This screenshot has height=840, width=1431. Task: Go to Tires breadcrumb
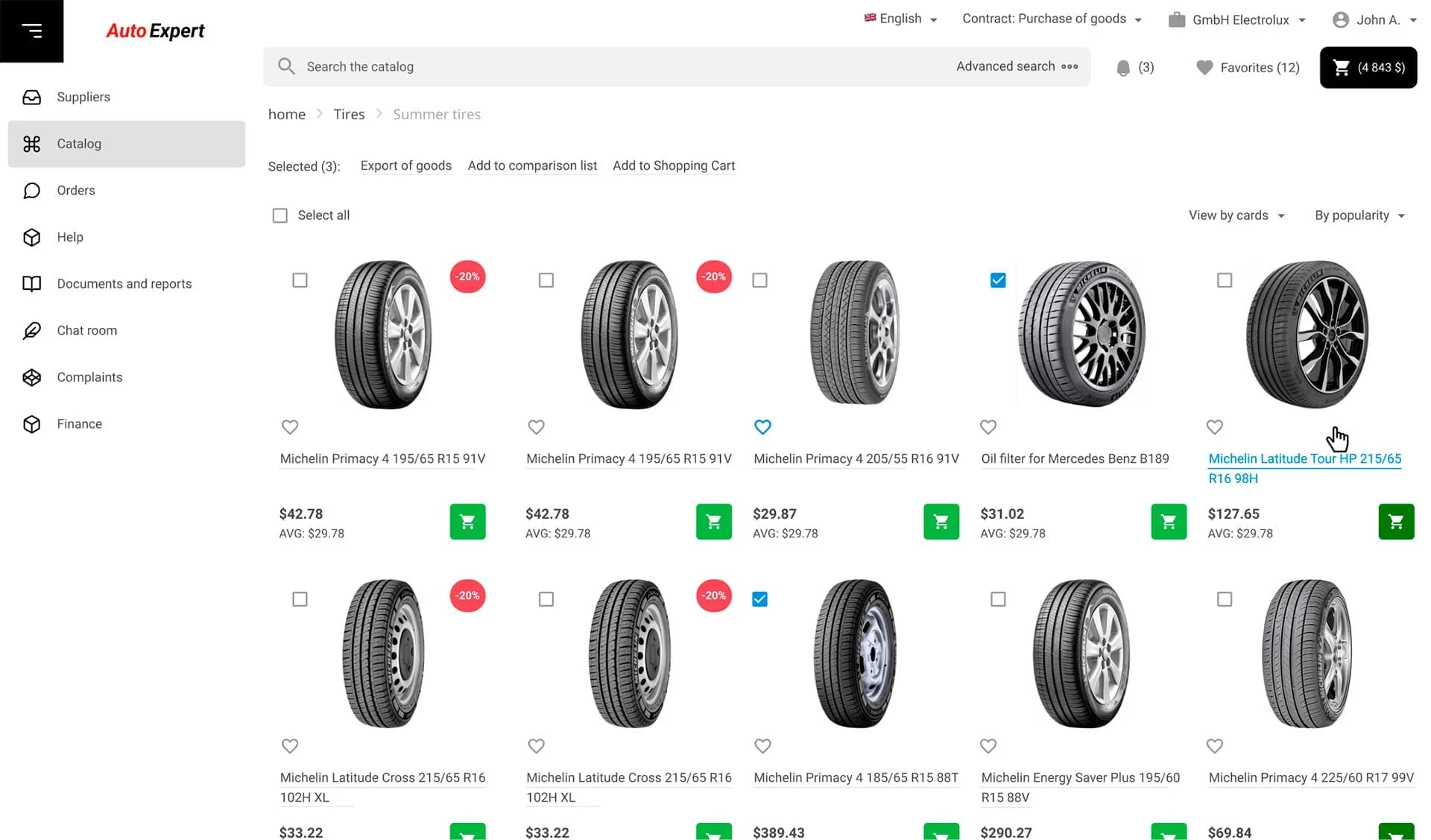pyautogui.click(x=349, y=114)
